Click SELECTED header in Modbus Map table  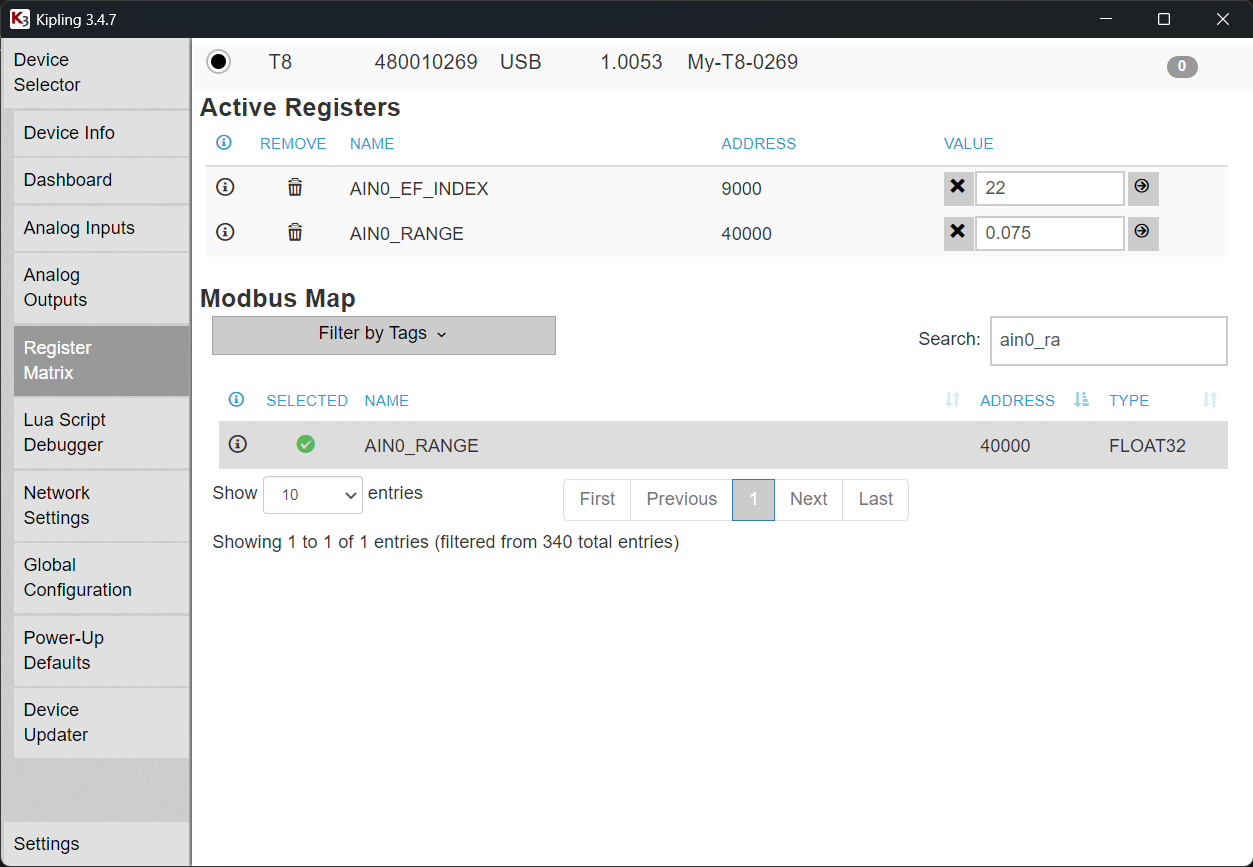click(307, 400)
